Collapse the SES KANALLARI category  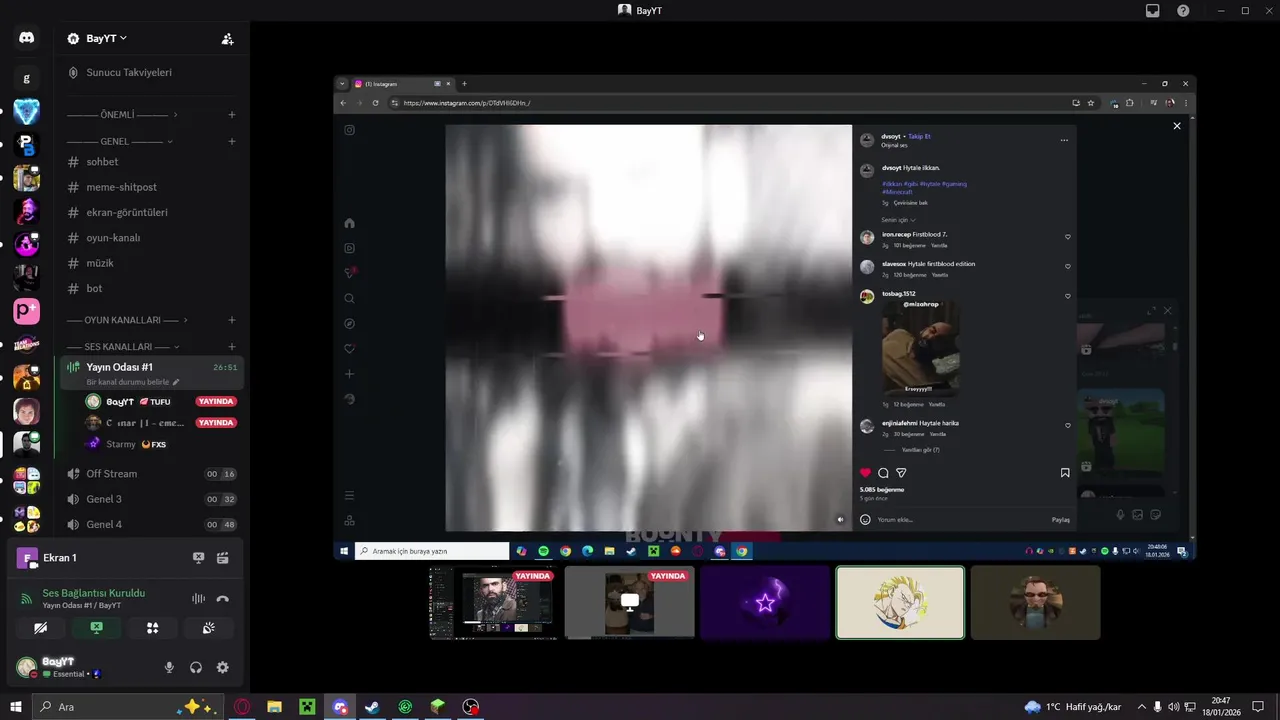click(x=122, y=346)
